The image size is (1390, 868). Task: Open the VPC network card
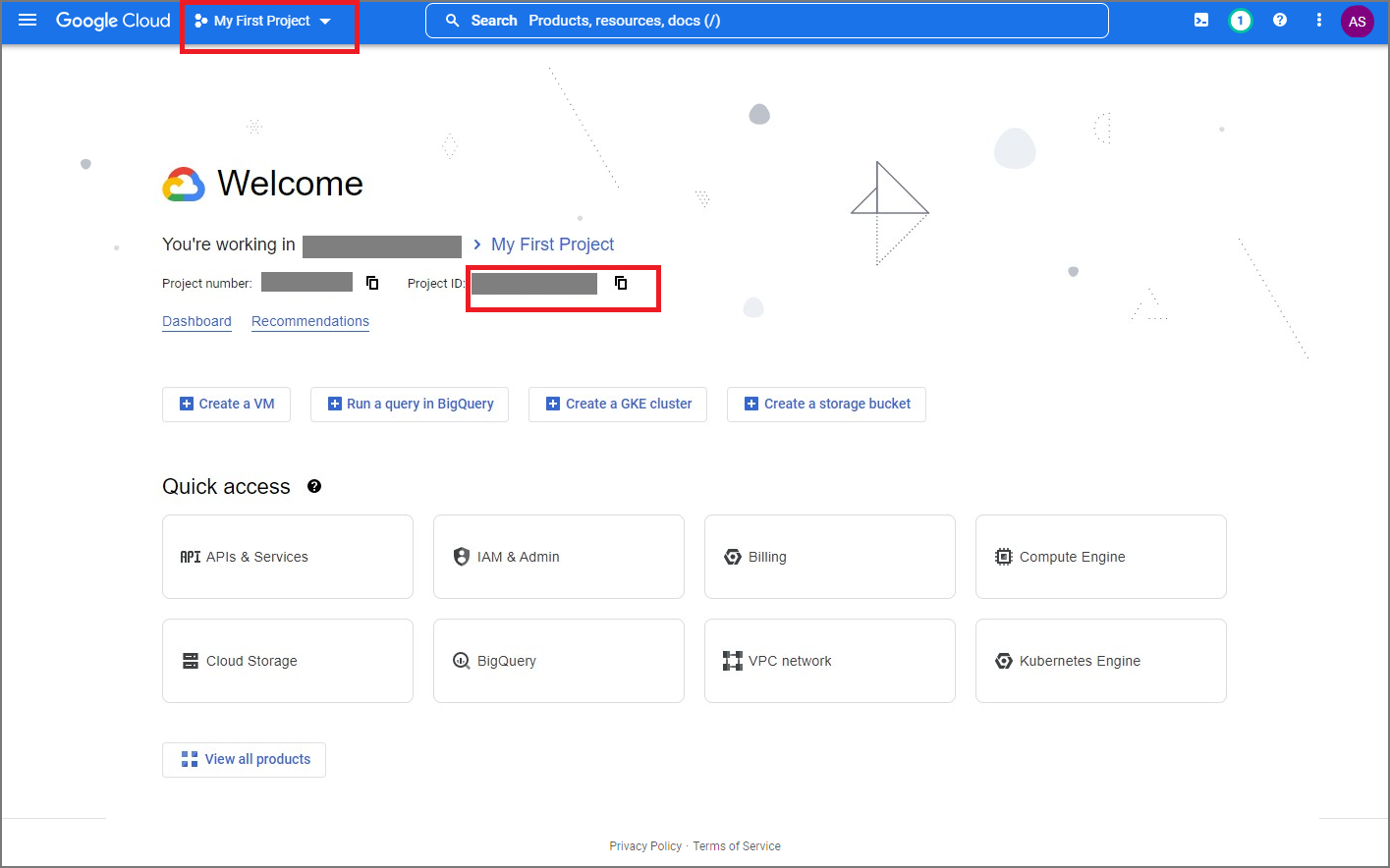(x=830, y=661)
